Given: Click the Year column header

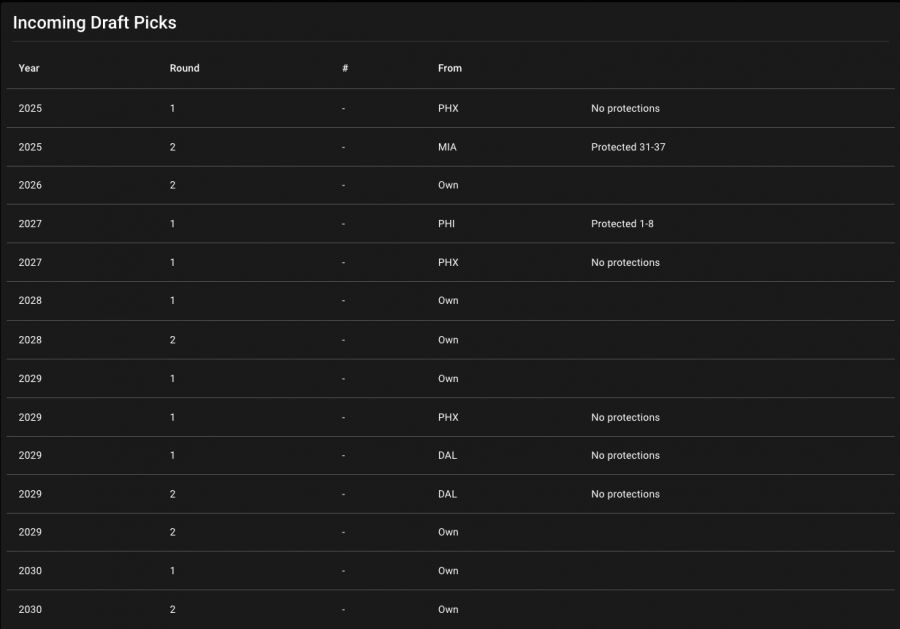Looking at the screenshot, I should (x=29, y=68).
